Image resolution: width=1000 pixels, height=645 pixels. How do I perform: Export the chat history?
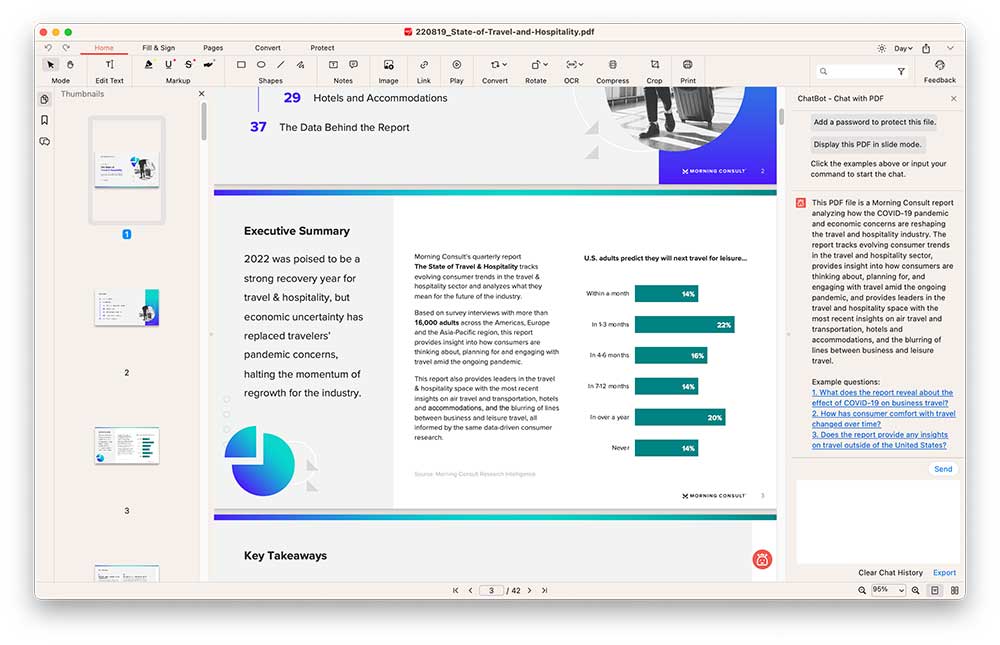click(x=945, y=573)
